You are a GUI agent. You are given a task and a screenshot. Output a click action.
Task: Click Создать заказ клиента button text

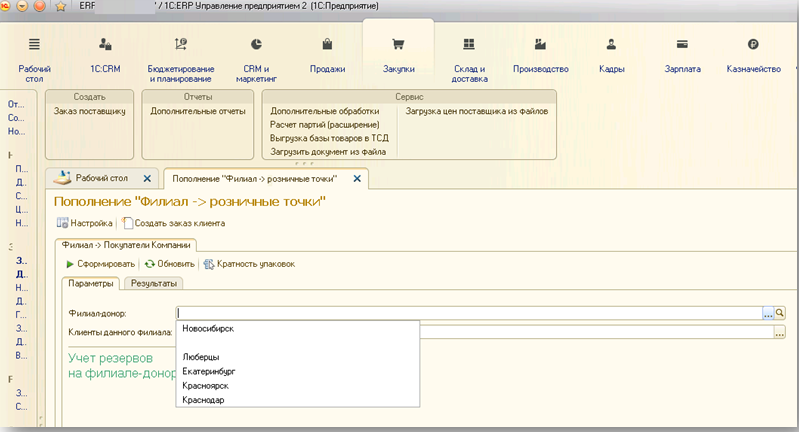click(179, 223)
